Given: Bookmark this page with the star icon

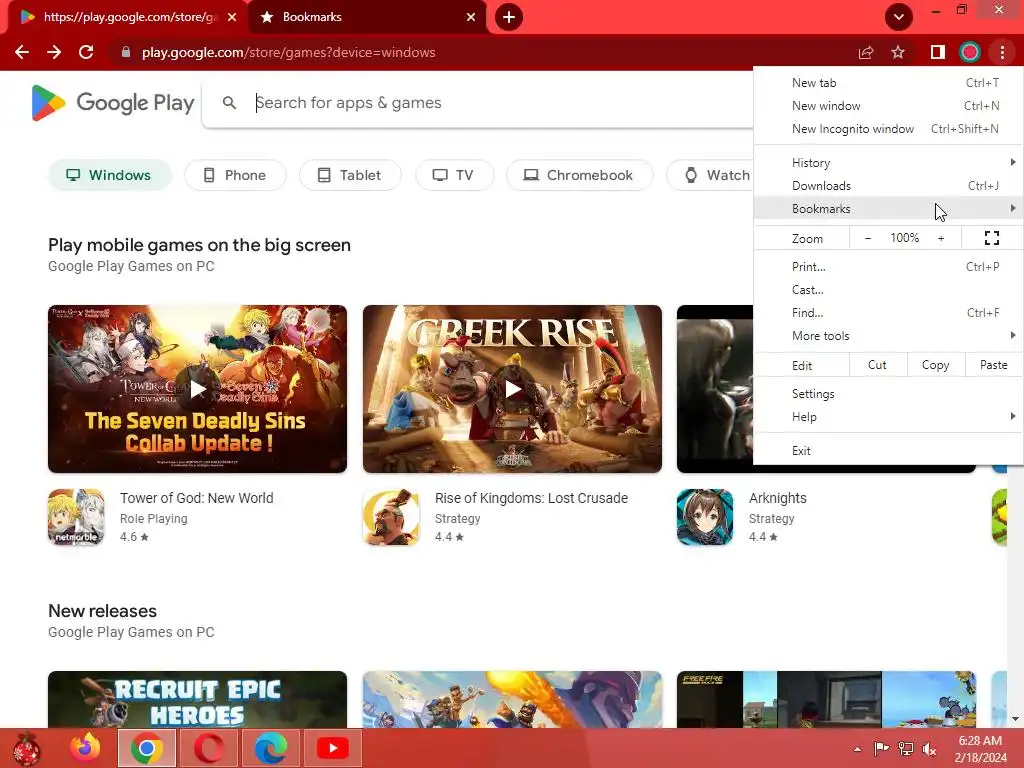Looking at the screenshot, I should pos(898,52).
